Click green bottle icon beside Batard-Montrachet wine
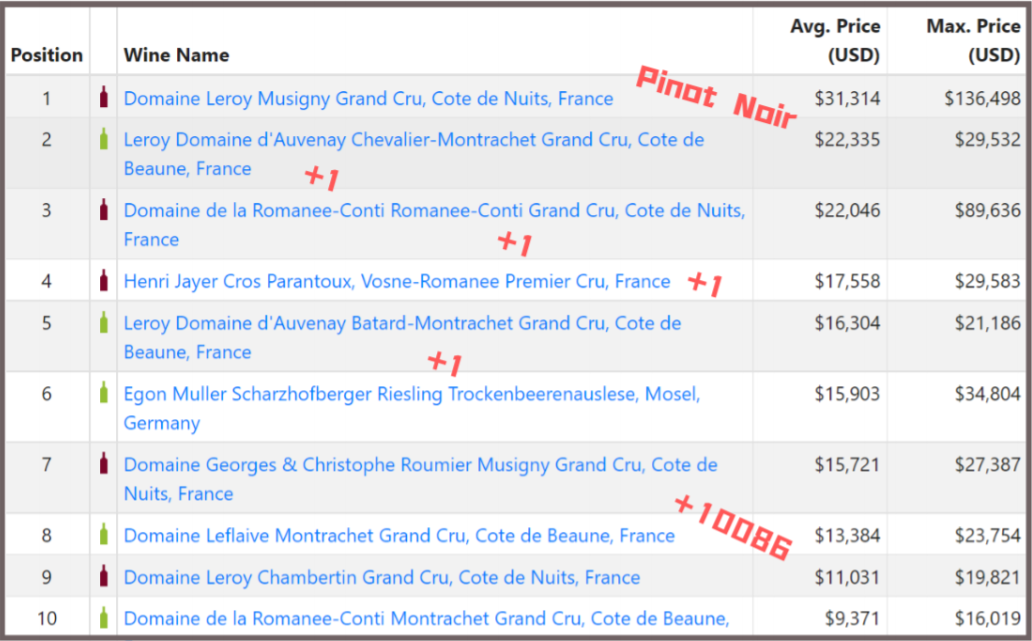 [103, 323]
